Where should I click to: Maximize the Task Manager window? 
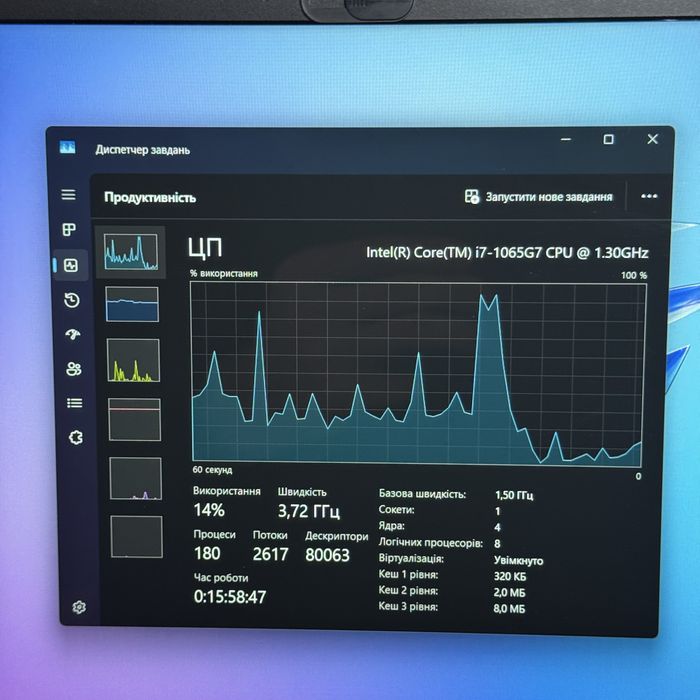pyautogui.click(x=608, y=139)
